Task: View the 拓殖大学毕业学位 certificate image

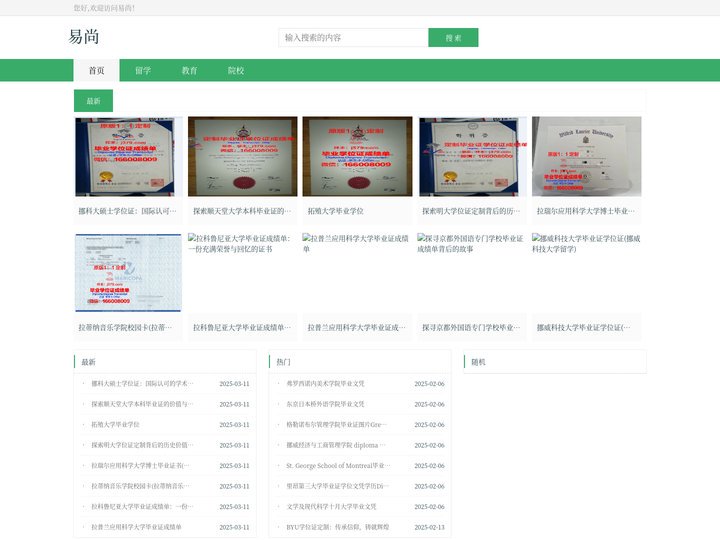Action: (x=357, y=157)
